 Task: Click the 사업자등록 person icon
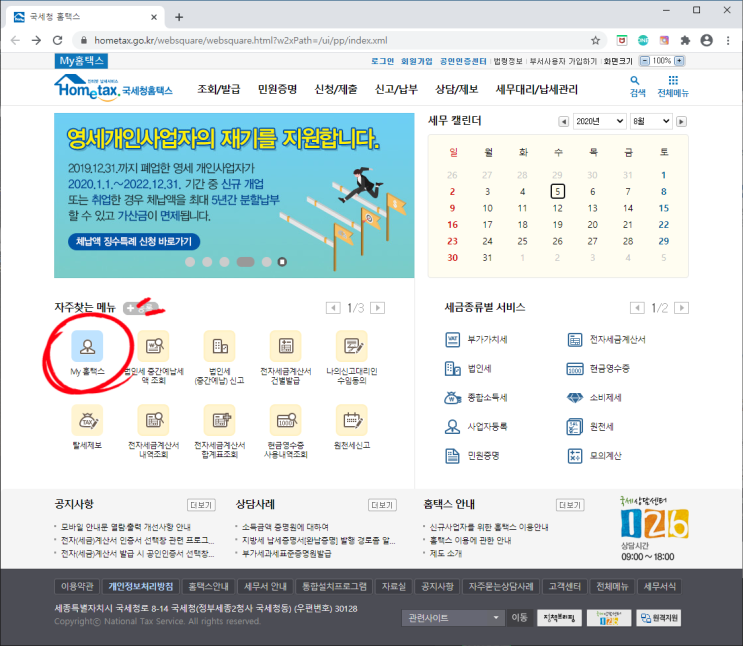tap(453, 427)
